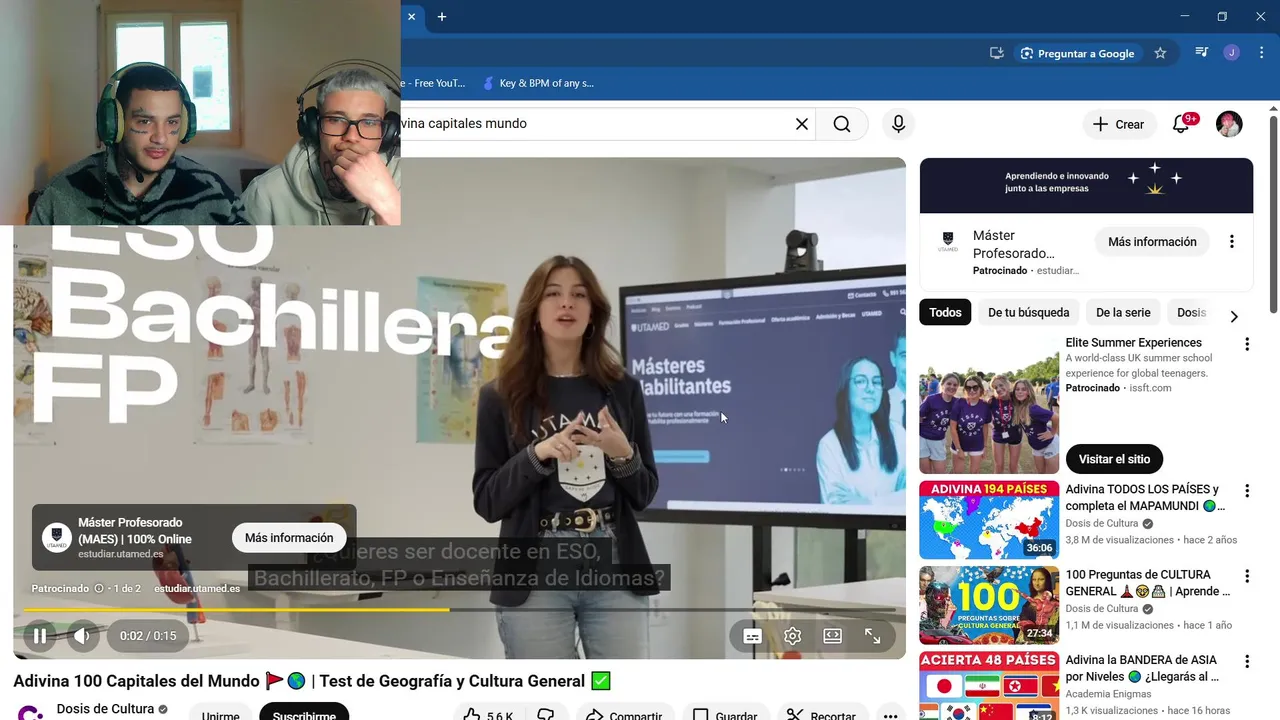The height and width of the screenshot is (720, 1280).
Task: Open the Key & BPM bookmark
Action: pyautogui.click(x=538, y=83)
